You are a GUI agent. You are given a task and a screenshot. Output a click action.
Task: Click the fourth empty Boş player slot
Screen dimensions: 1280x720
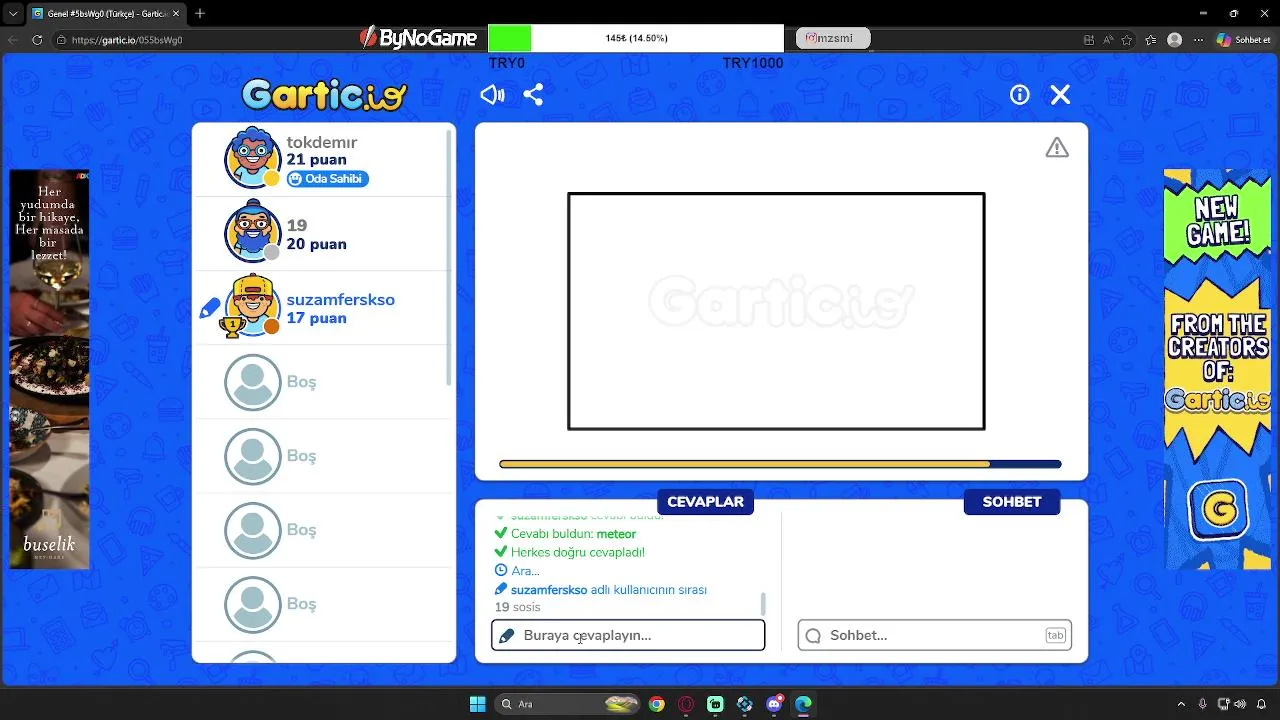[324, 604]
